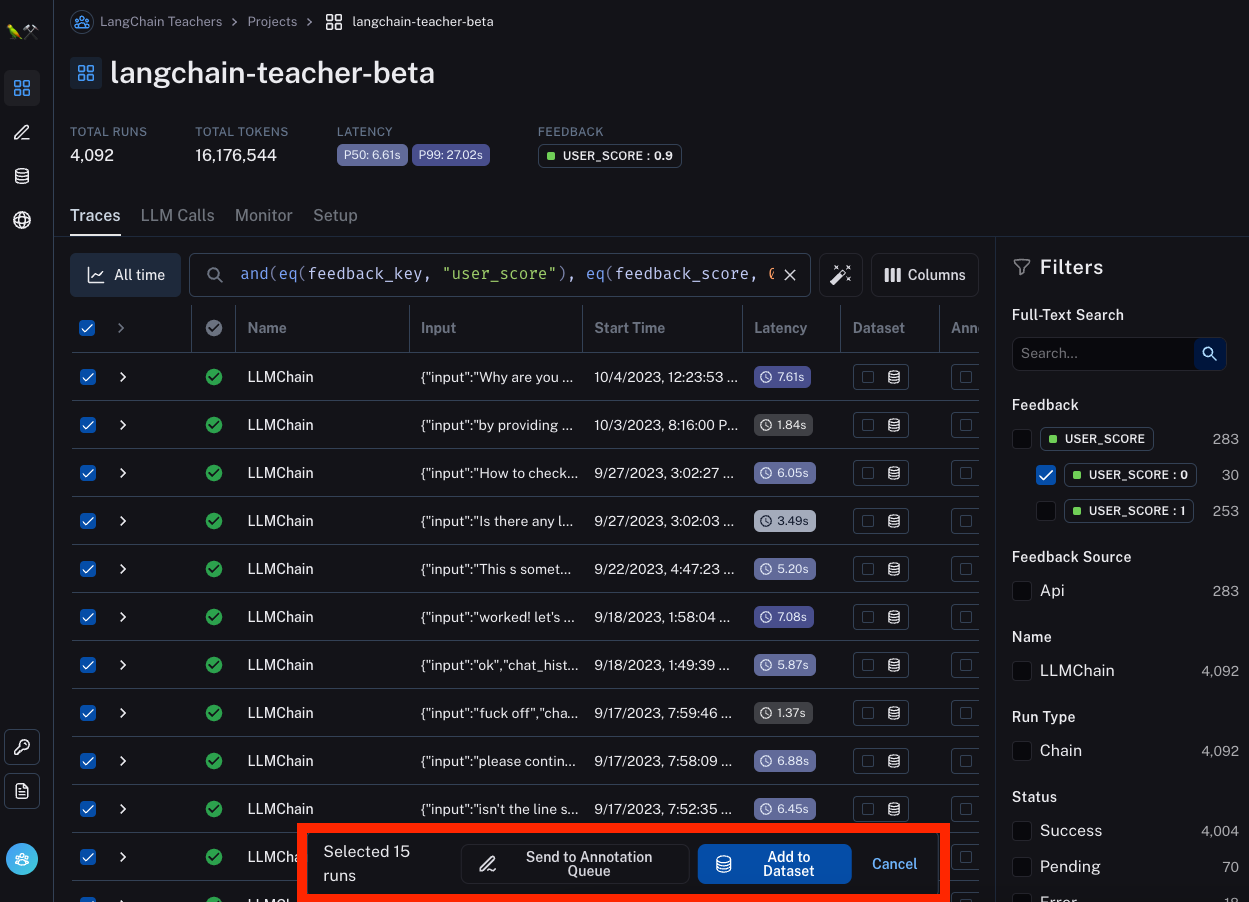
Task: Check the Success status filter checkbox
Action: tap(1022, 831)
